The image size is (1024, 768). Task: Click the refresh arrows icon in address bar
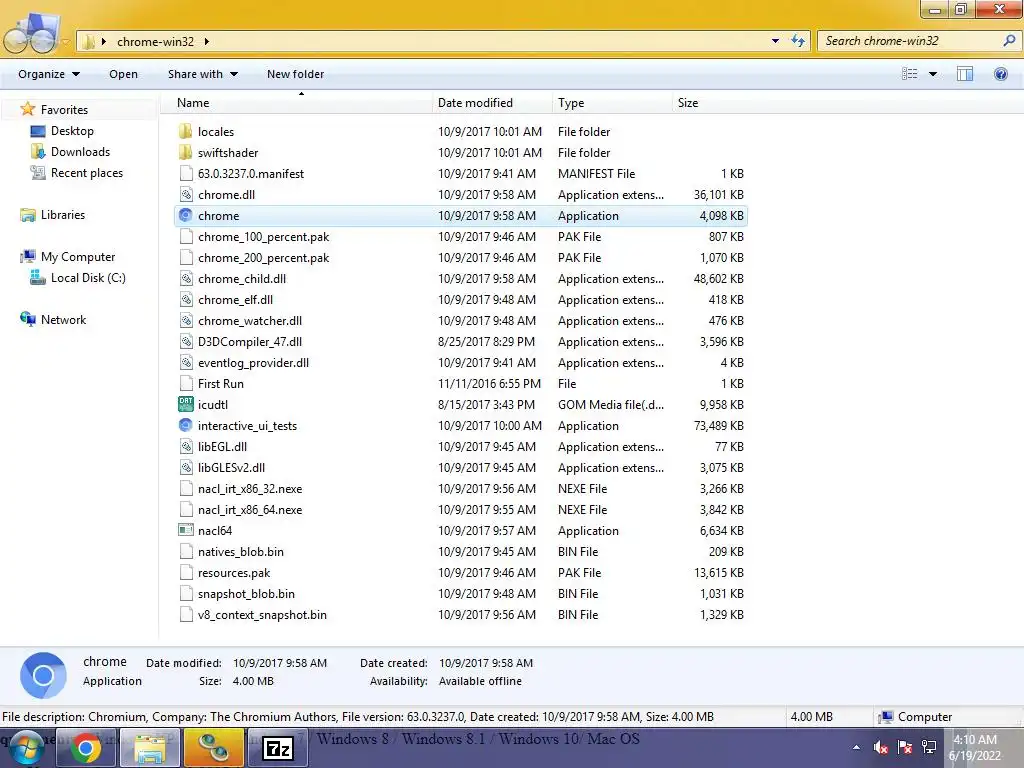pyautogui.click(x=797, y=40)
